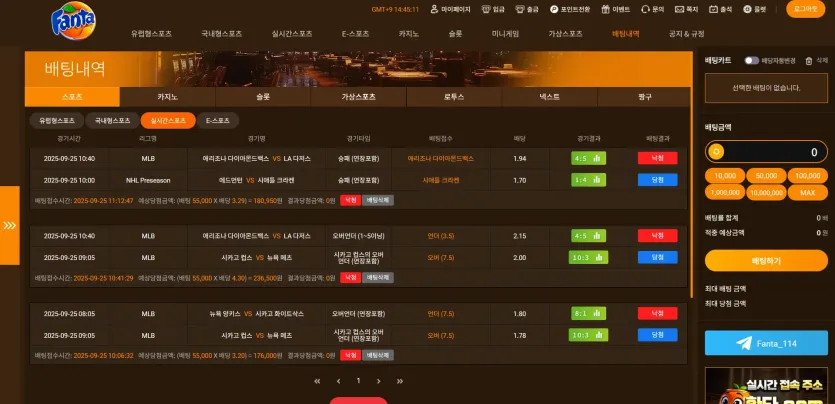
Task: Click MAX bet amount button
Action: coord(808,193)
